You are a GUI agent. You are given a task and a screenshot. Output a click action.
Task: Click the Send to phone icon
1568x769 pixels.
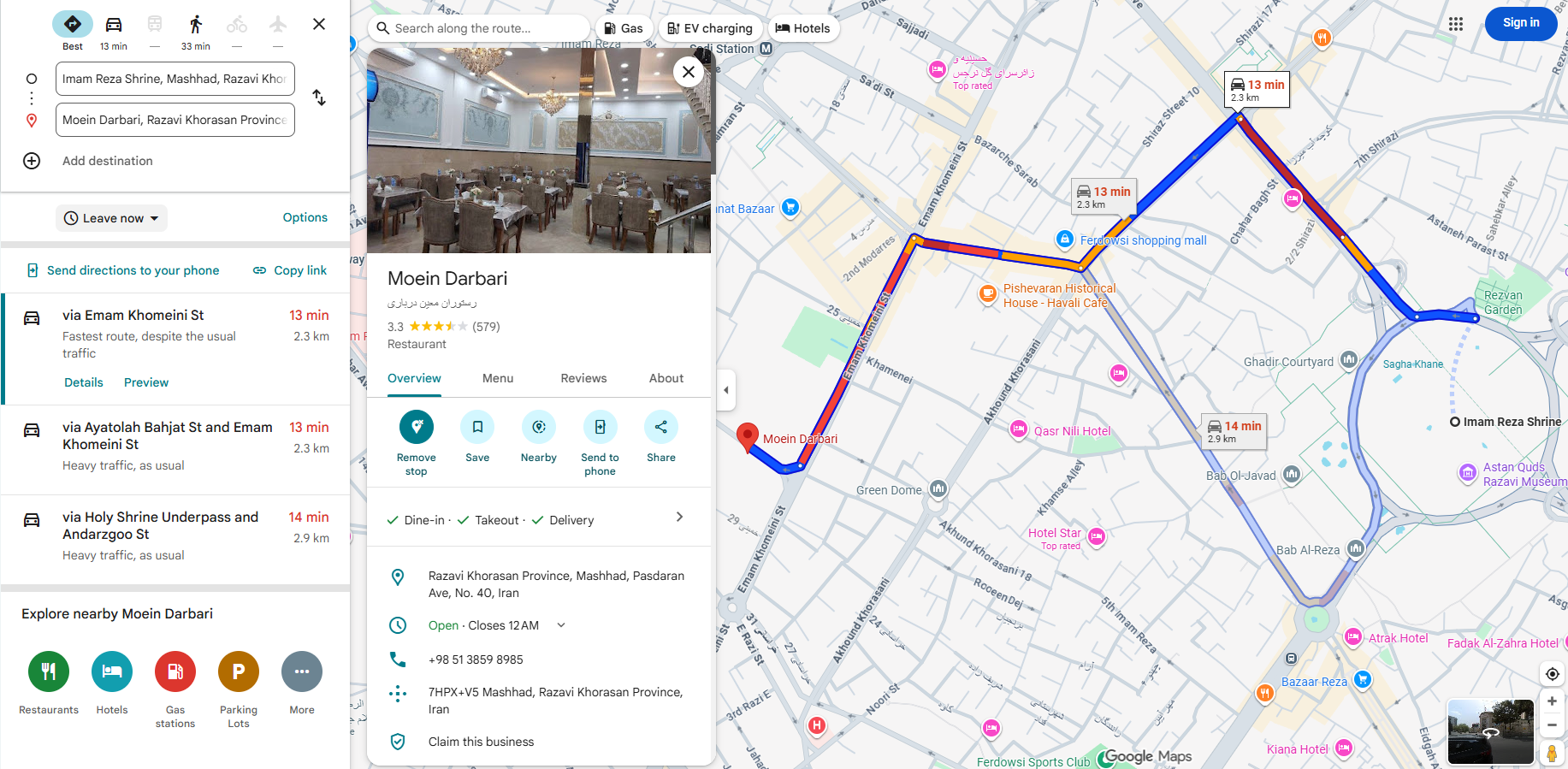[x=601, y=427]
